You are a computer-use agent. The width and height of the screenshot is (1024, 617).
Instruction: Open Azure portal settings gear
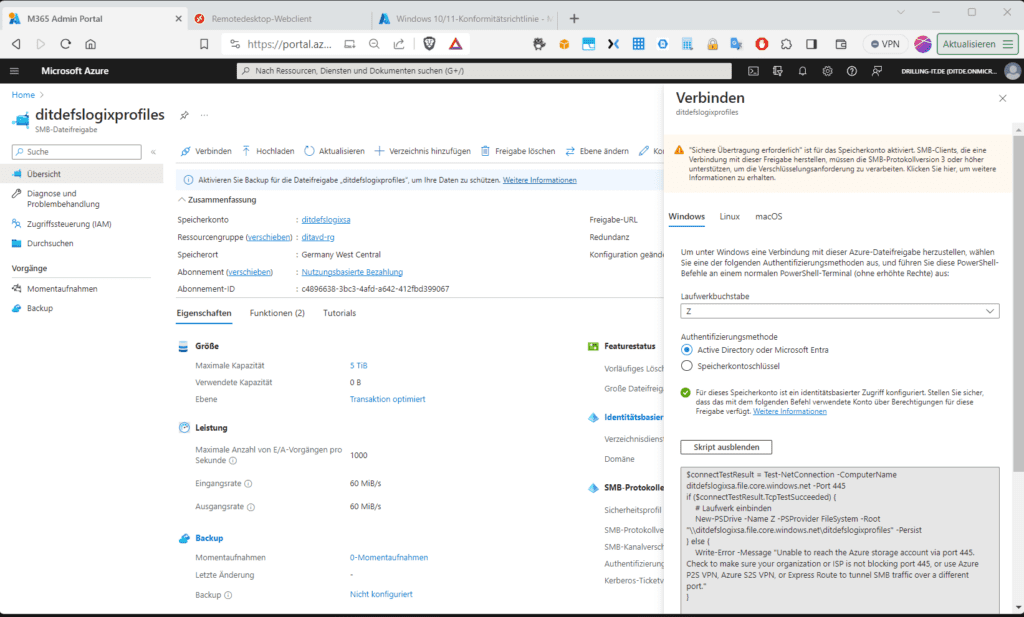click(x=827, y=71)
